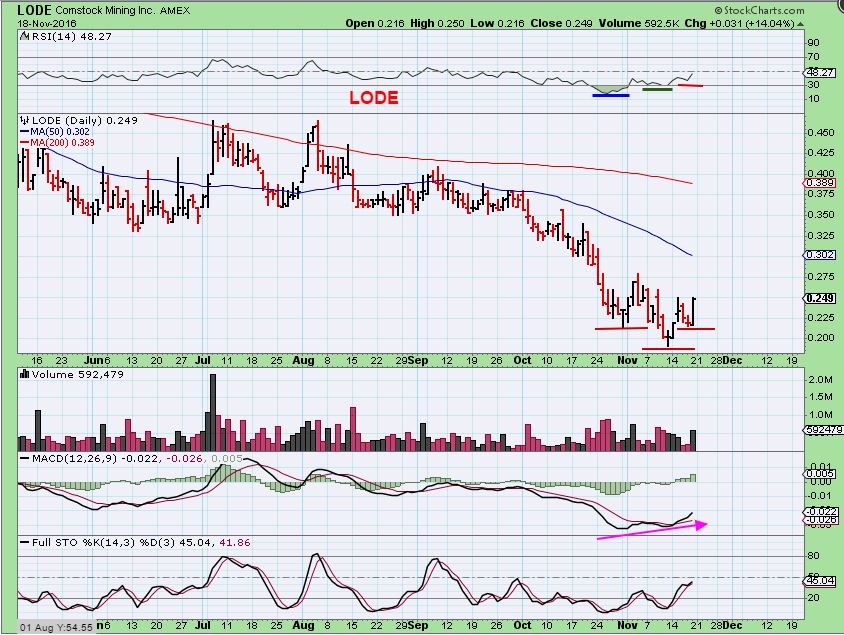Click the High 0.250 value in header
Viewport: 844px width, 635px height.
(438, 23)
